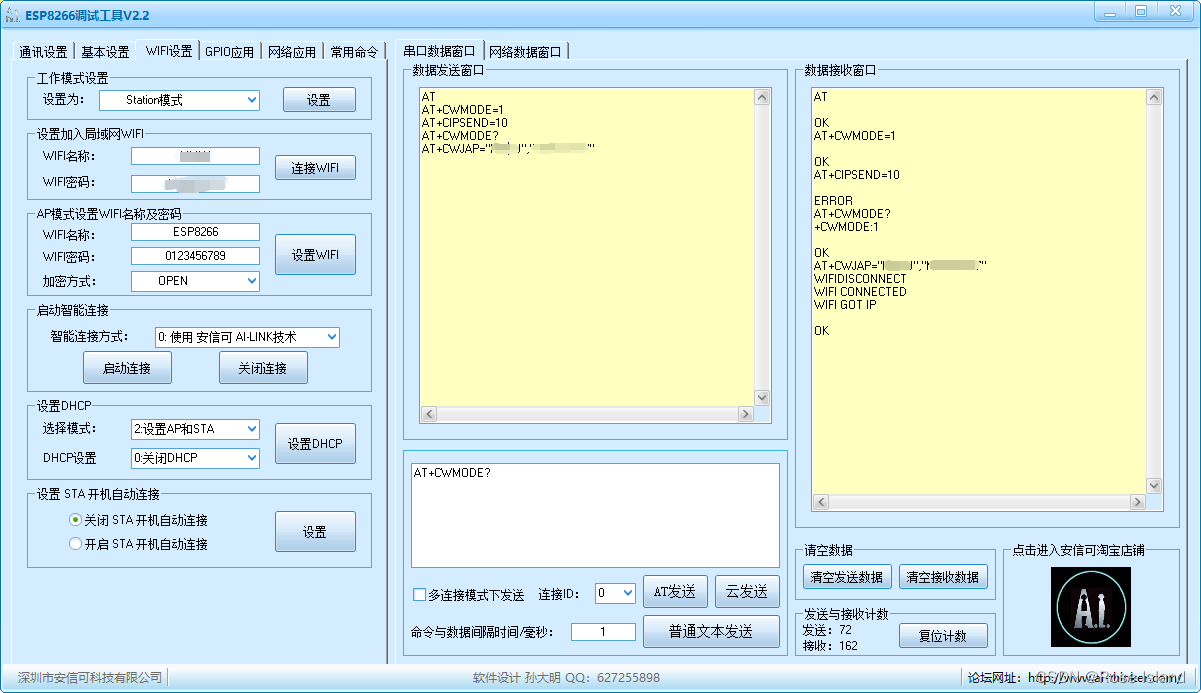The image size is (1201, 693).
Task: Click the 云发送 button
Action: (747, 592)
